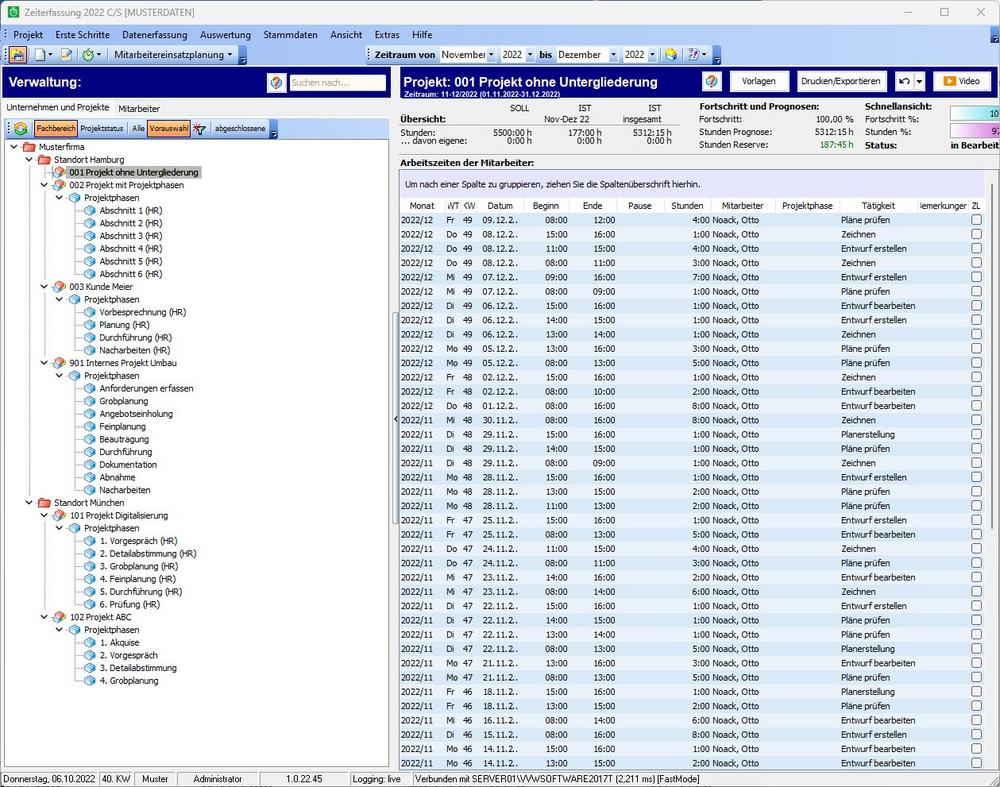Open the Mitarbeitereinsatzplanung dropdown
The image size is (1000, 787).
click(x=173, y=55)
